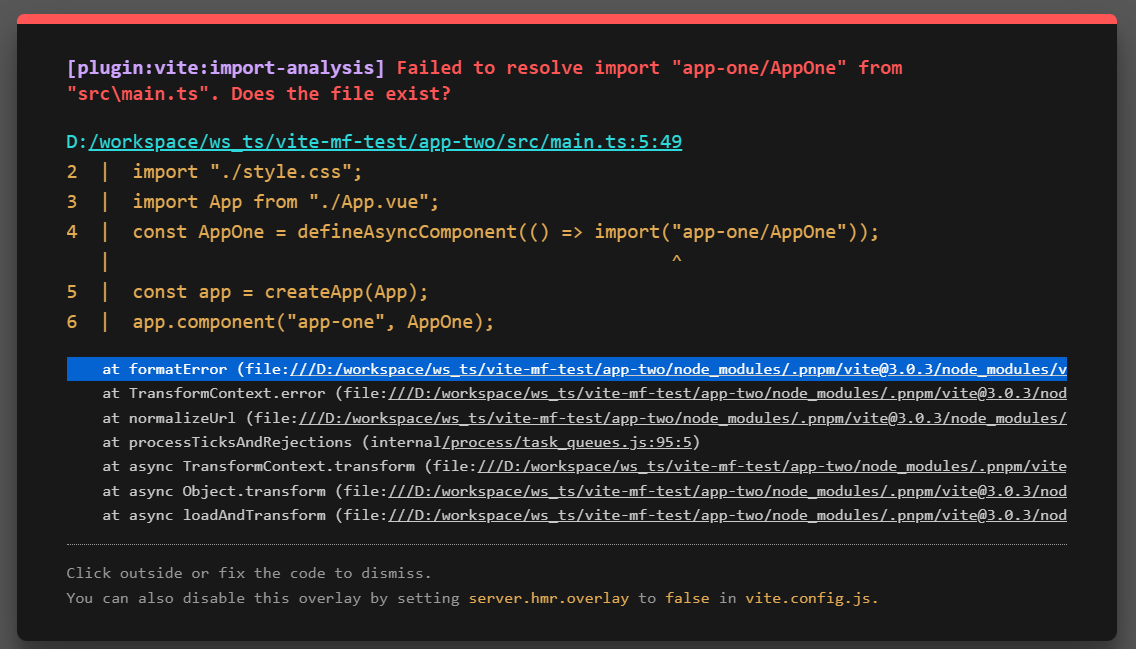Click the 'false' value in overlay tip
The height and width of the screenshot is (649, 1136).
coord(687,598)
